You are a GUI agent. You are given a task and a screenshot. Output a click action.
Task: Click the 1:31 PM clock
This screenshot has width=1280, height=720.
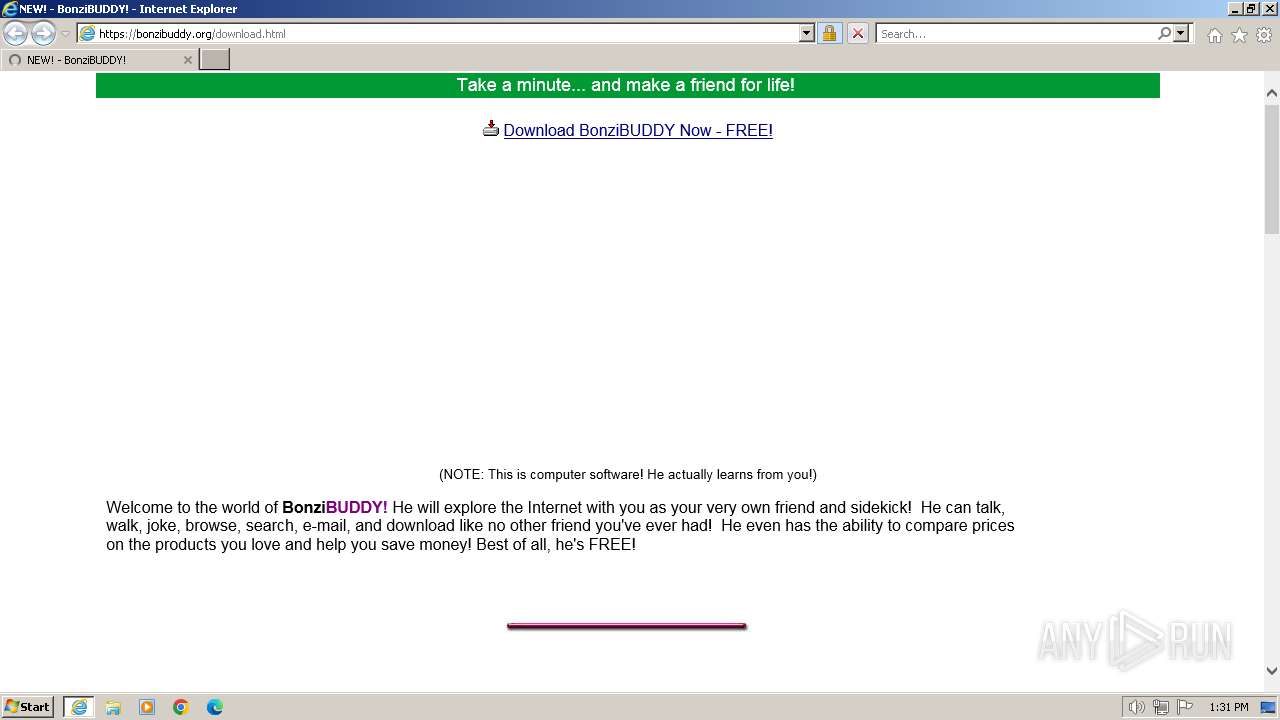click(1228, 707)
